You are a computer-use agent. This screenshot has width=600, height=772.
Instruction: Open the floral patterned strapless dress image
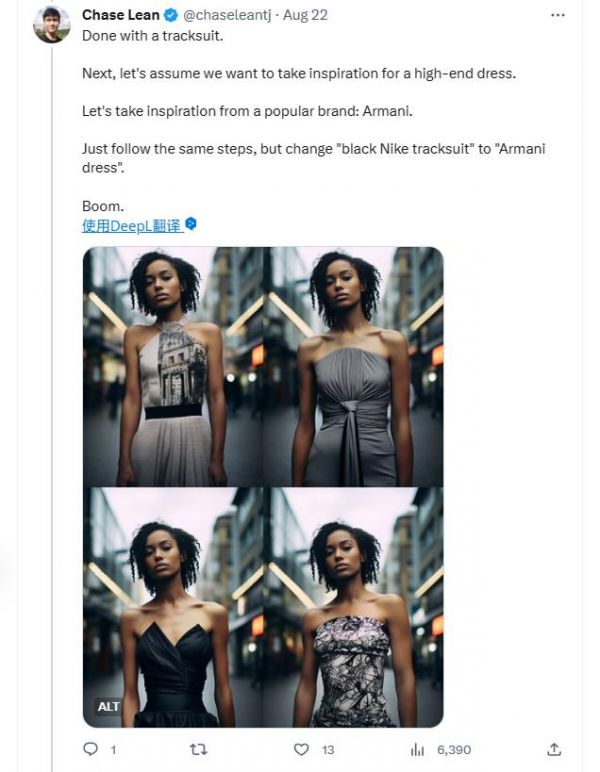(x=353, y=608)
